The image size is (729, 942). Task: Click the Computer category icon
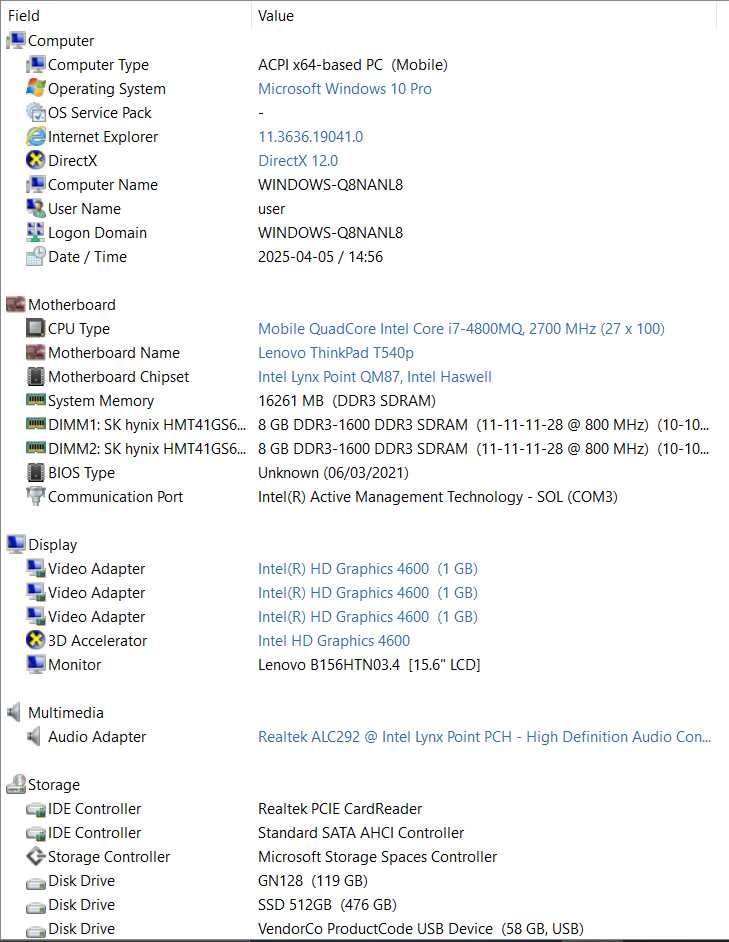(16, 40)
